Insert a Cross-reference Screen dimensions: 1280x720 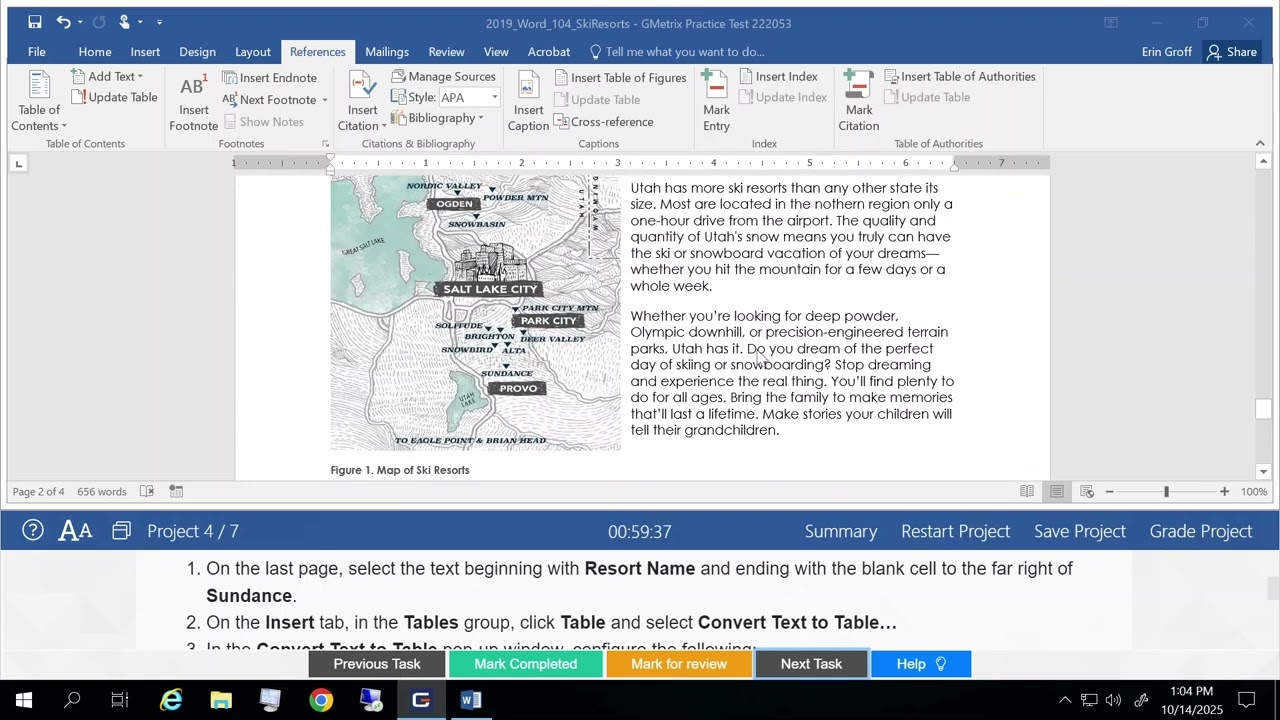(x=603, y=122)
